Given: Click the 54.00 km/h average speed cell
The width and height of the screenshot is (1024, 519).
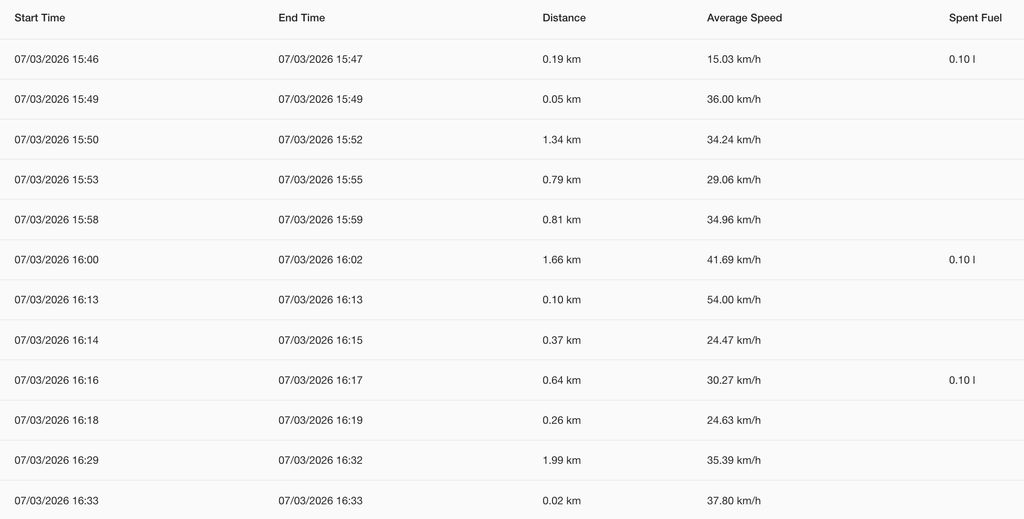Looking at the screenshot, I should pos(733,300).
